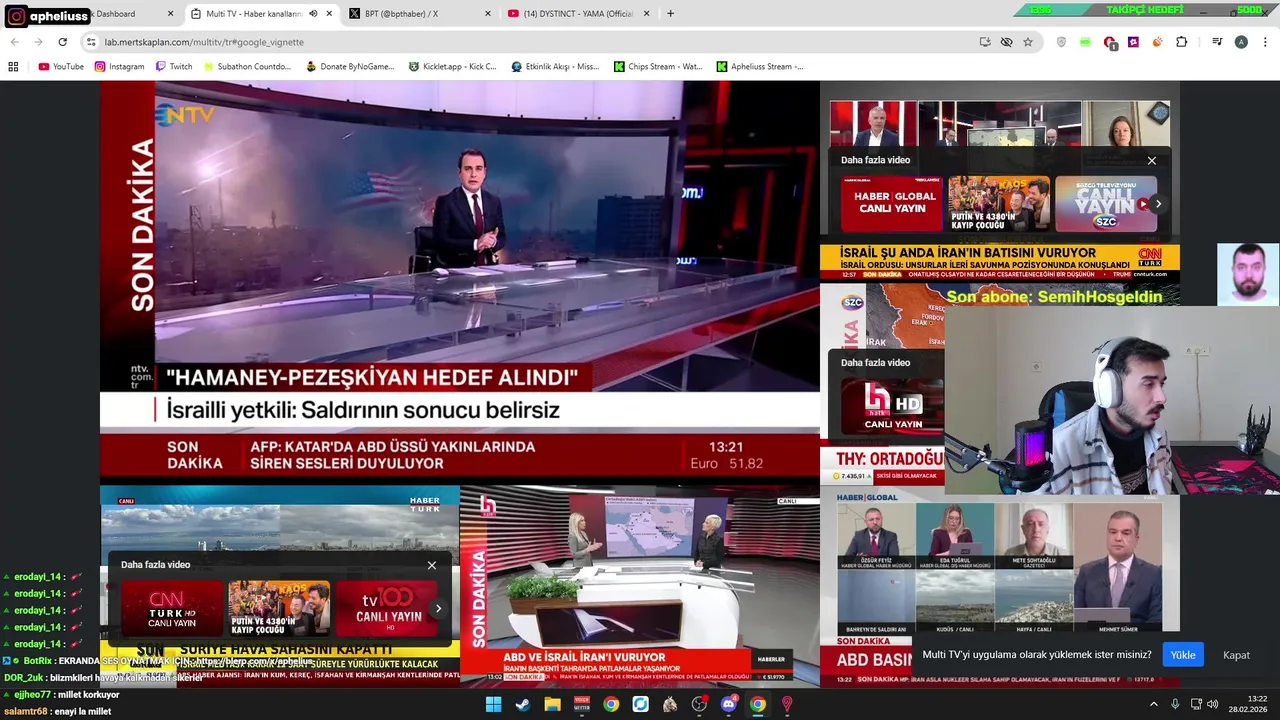
Task: Open Halk TV HD Canlı Yayın thumbnail
Action: pyautogui.click(x=893, y=406)
